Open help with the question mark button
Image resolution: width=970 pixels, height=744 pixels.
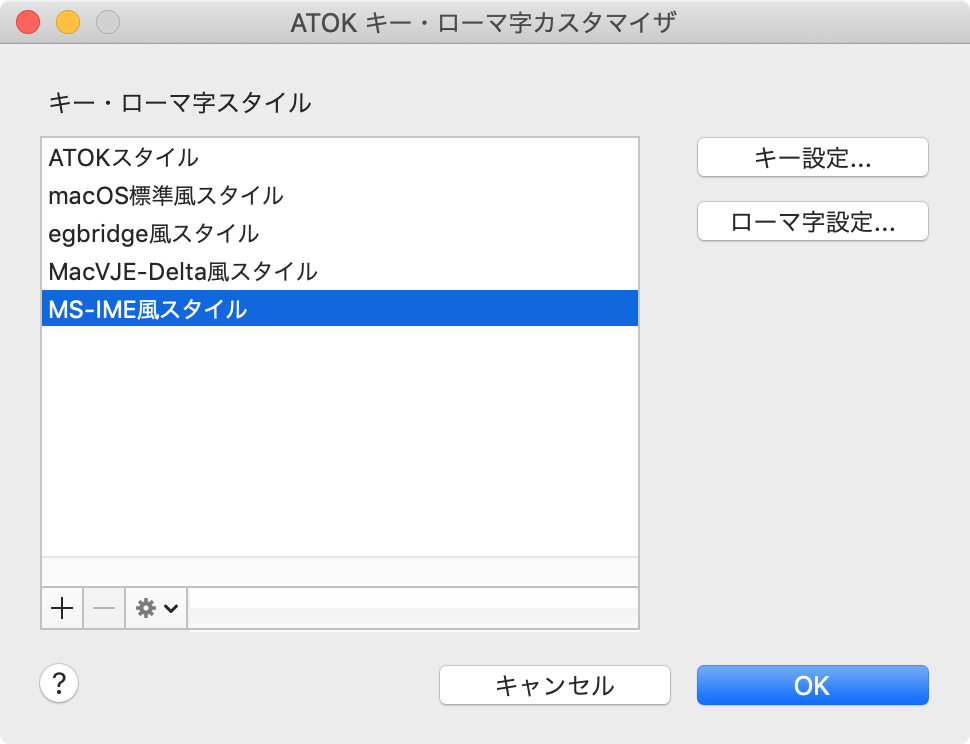(59, 683)
